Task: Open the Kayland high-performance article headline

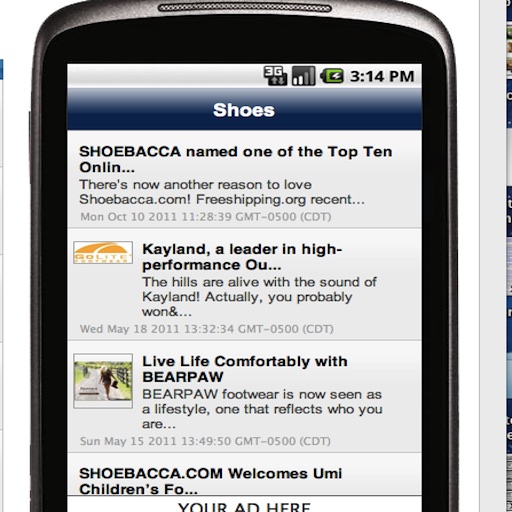Action: pyautogui.click(x=242, y=257)
